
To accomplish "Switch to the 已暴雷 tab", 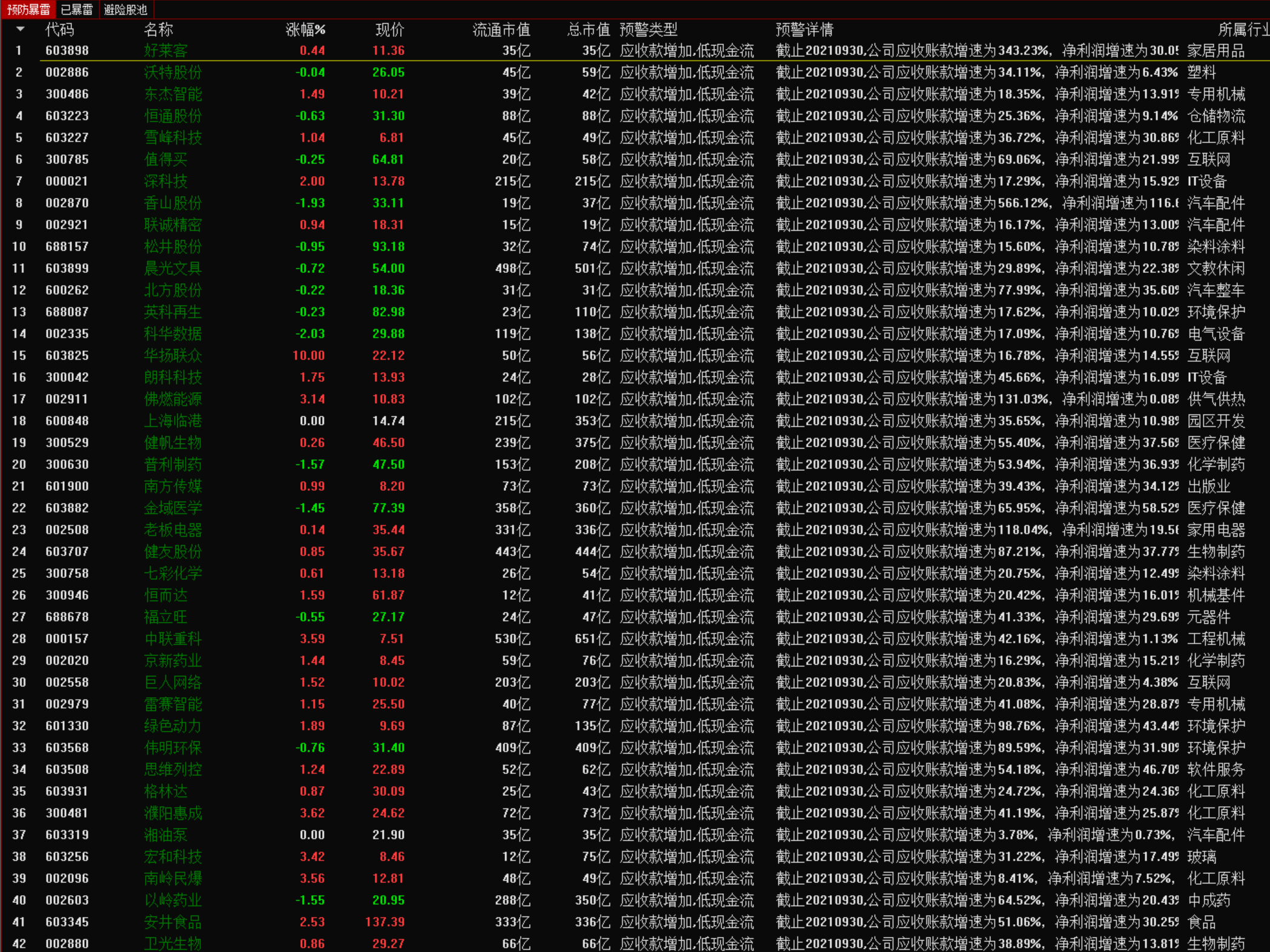I will [x=77, y=10].
